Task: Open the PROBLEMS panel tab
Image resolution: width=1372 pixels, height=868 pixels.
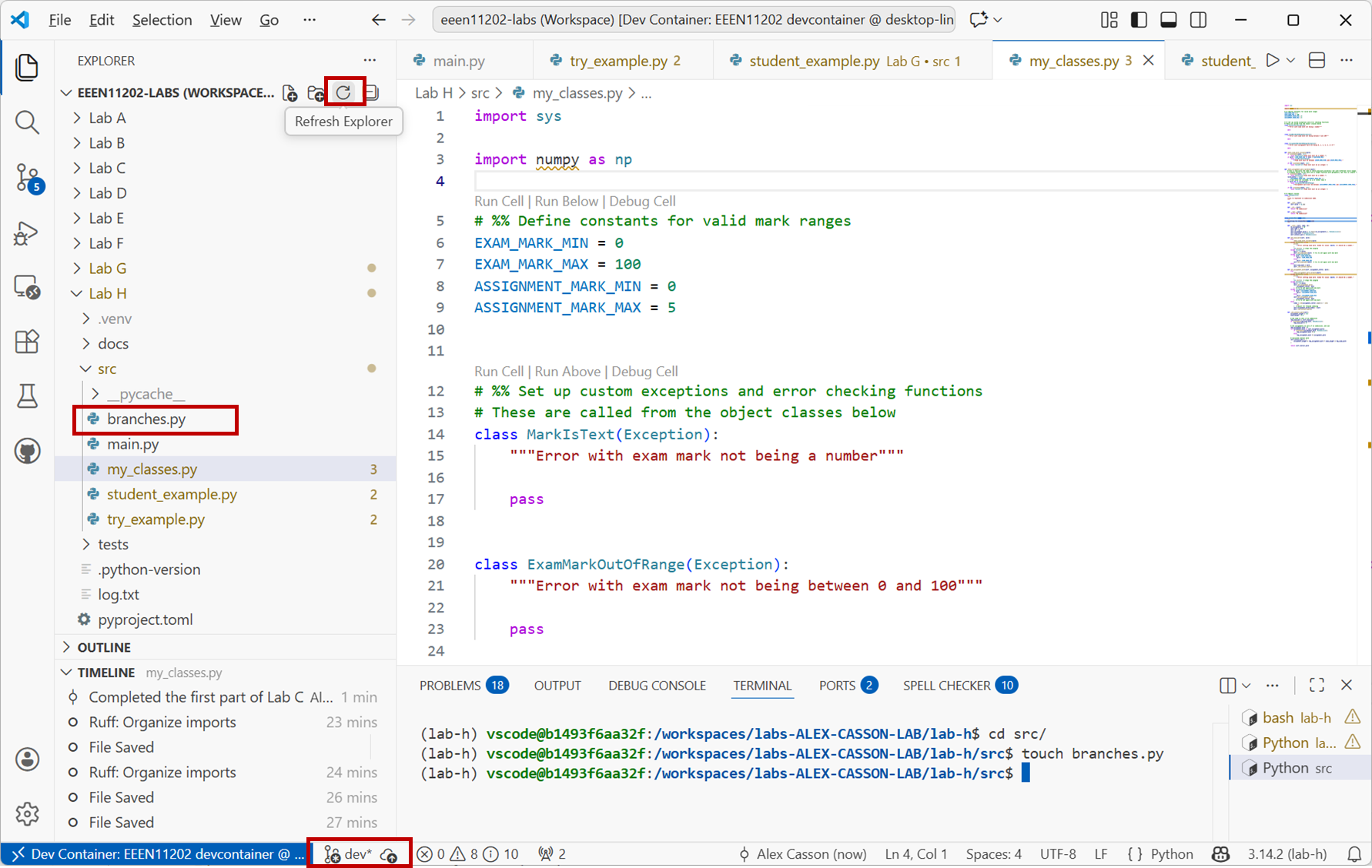Action: pyautogui.click(x=450, y=686)
